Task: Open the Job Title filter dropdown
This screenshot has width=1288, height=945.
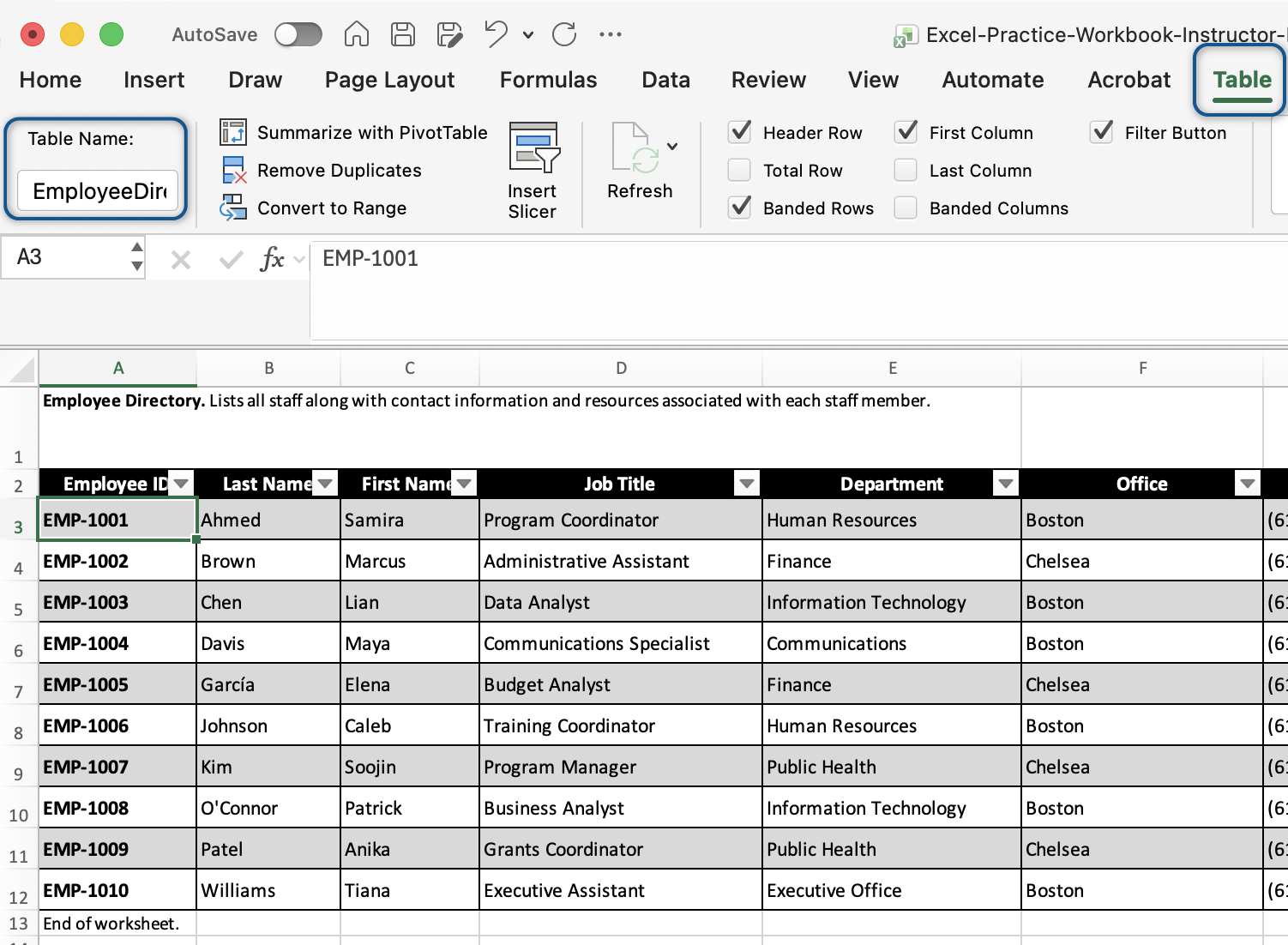Action: pos(747,484)
